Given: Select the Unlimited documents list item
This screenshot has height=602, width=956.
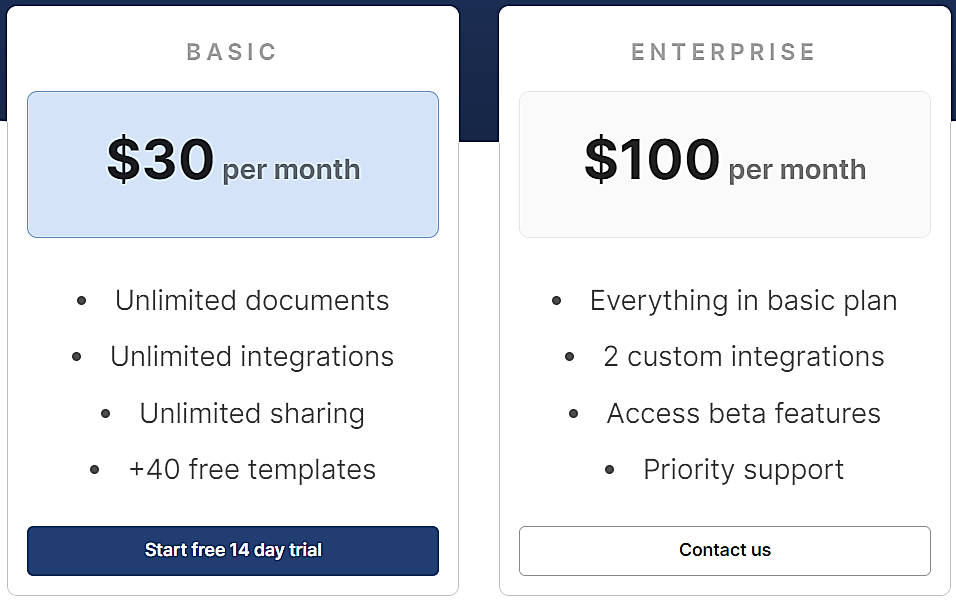Looking at the screenshot, I should [251, 301].
